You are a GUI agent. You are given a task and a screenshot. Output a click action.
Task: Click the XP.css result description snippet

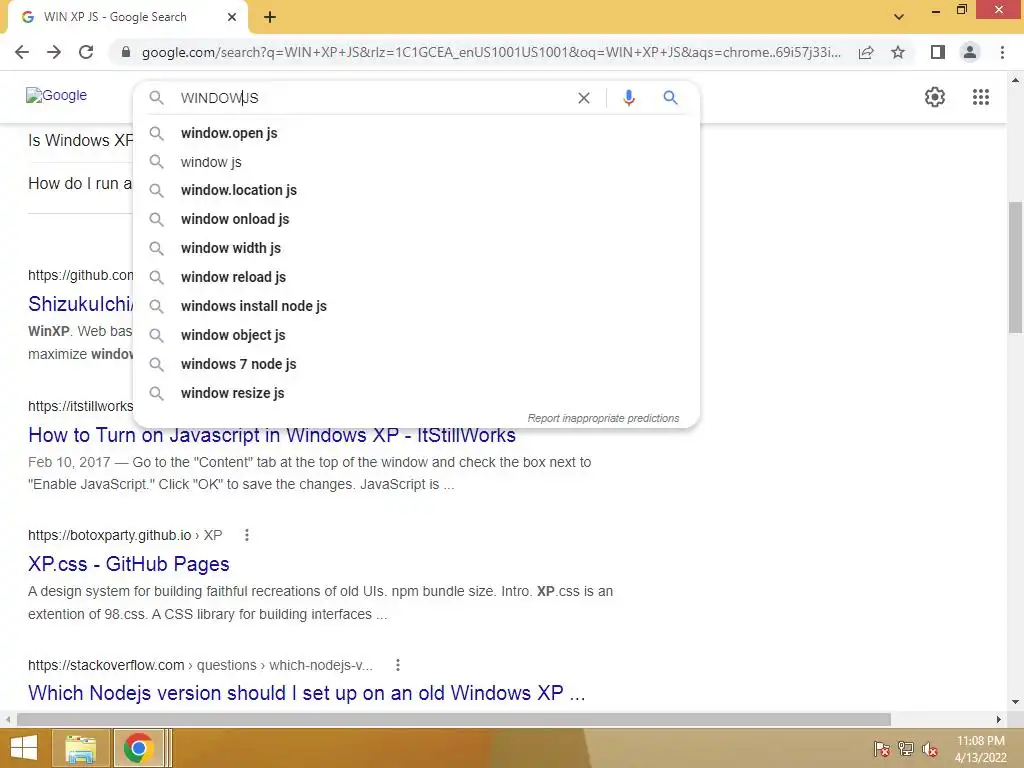coord(321,602)
